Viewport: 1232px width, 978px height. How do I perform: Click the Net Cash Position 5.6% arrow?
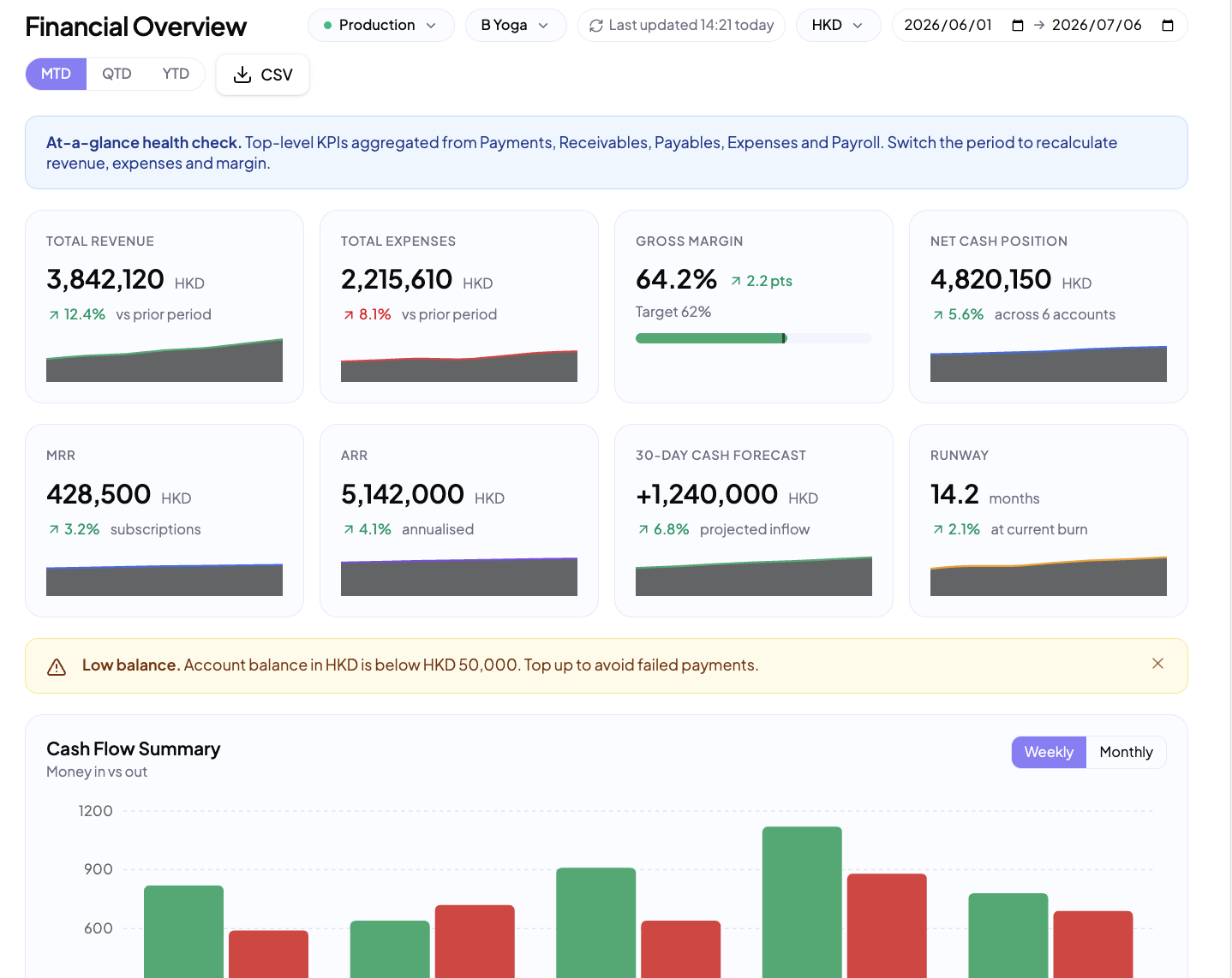click(x=938, y=315)
